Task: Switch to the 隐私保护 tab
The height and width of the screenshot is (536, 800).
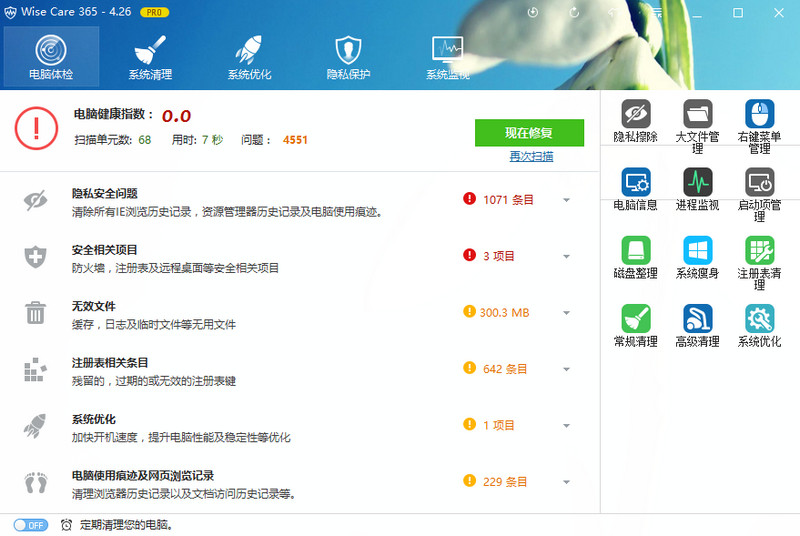Action: [x=348, y=57]
